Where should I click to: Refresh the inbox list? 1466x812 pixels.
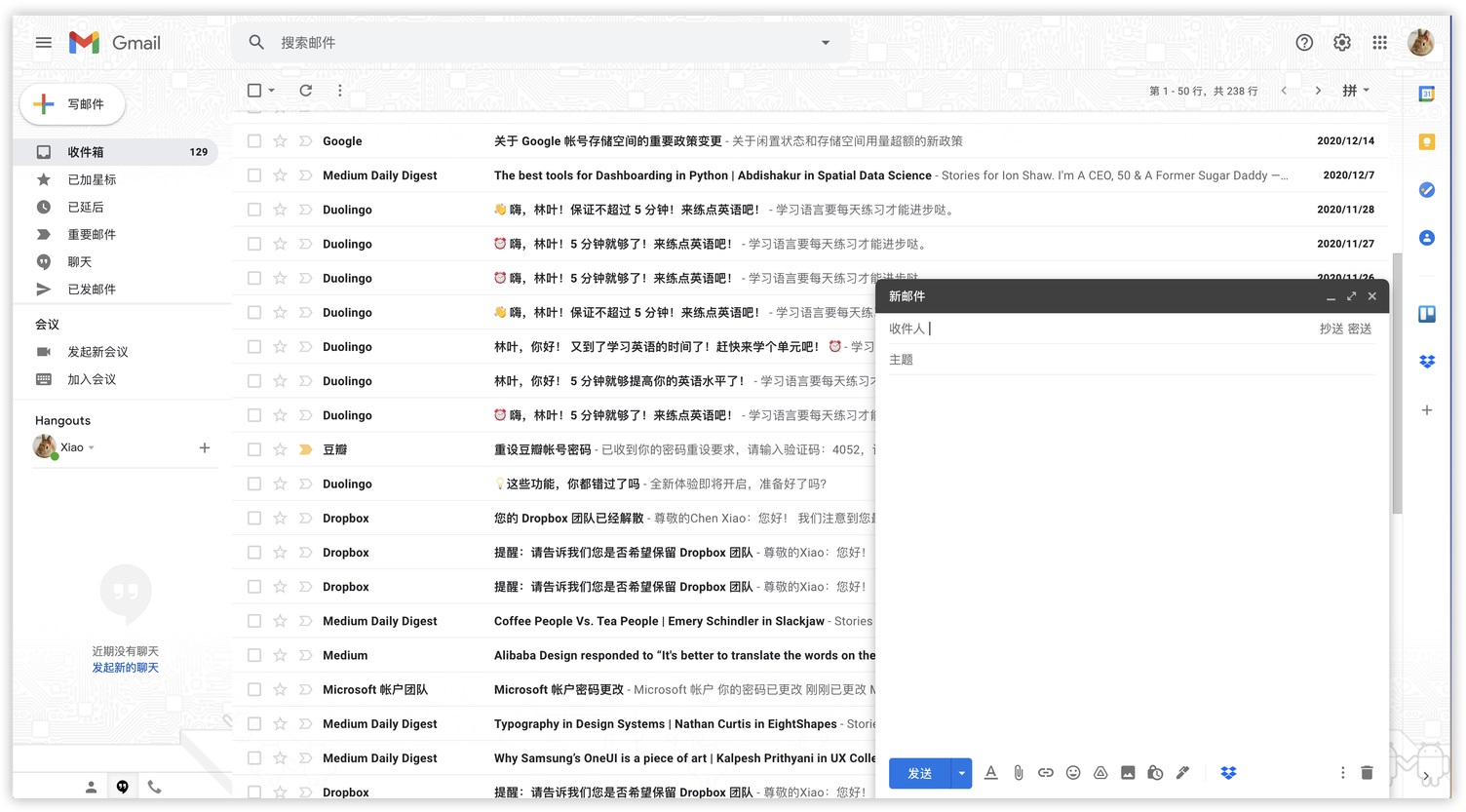tap(305, 91)
